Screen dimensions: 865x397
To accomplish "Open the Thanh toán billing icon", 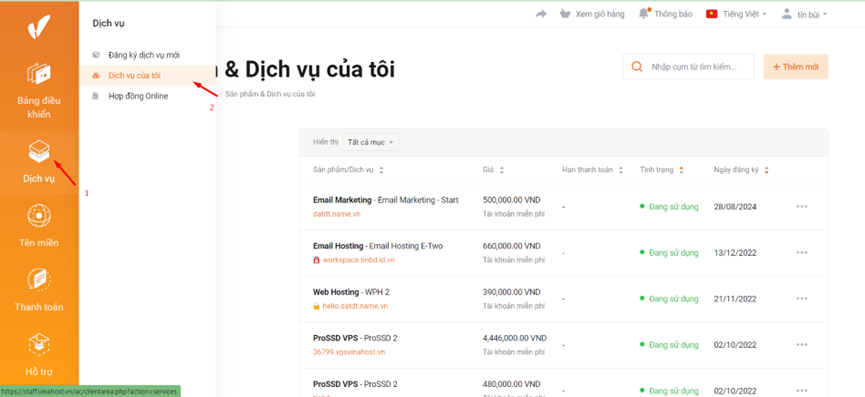I will click(x=39, y=281).
